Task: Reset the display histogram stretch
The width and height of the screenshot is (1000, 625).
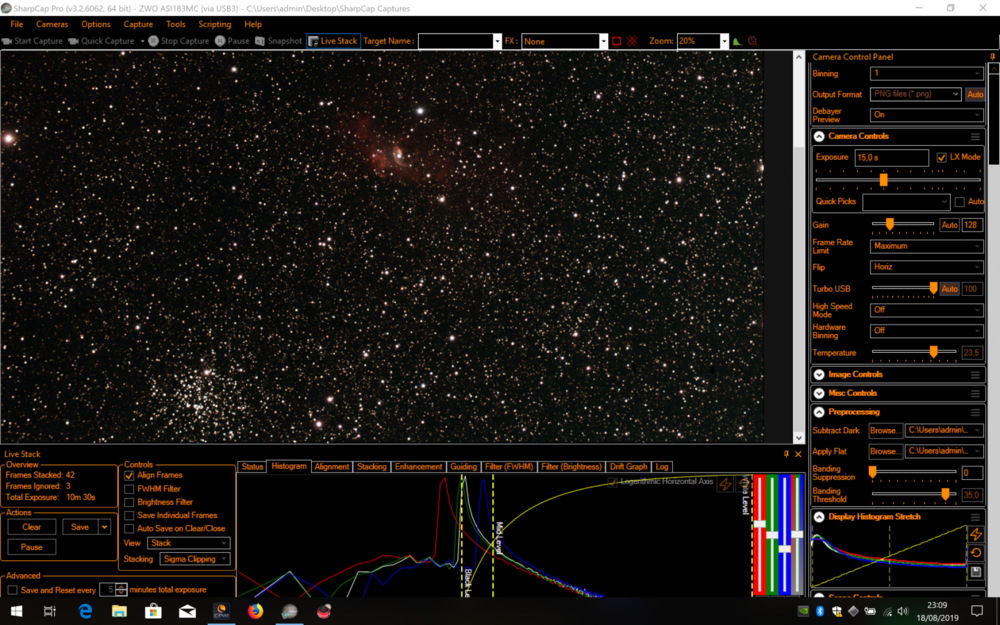Action: coord(976,553)
